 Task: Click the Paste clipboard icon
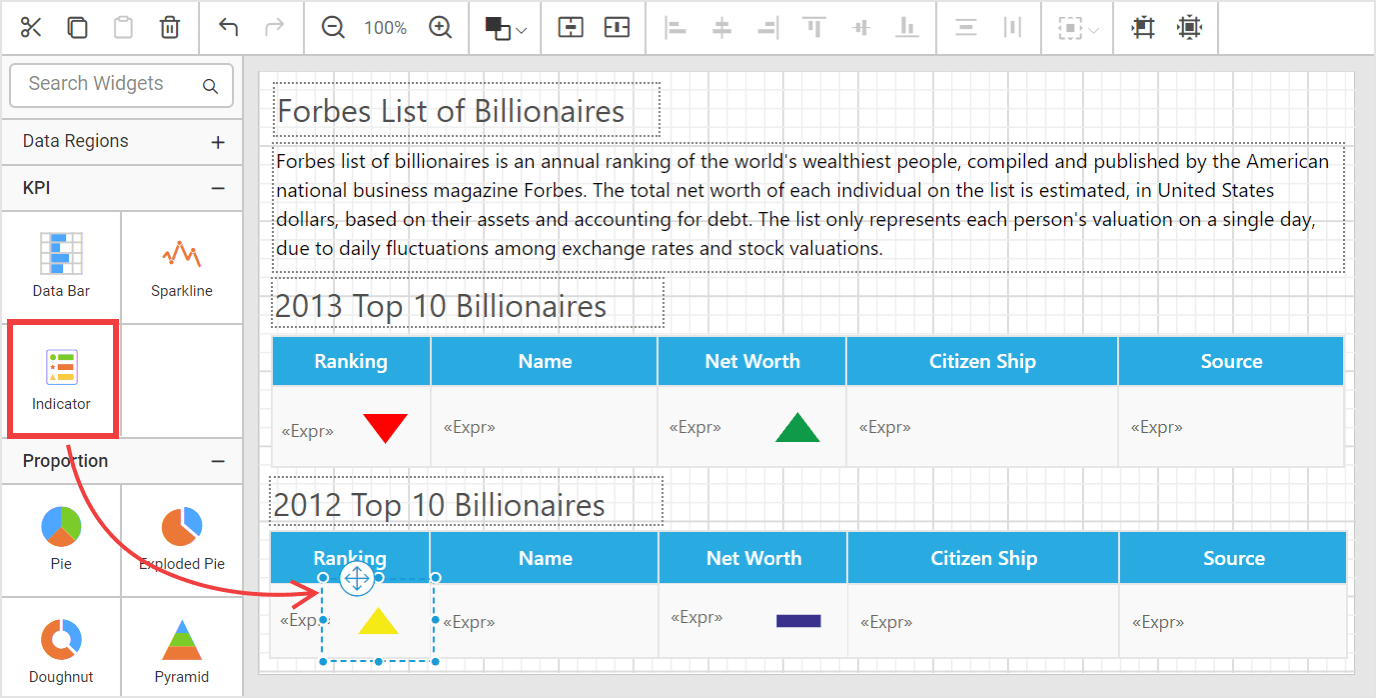(x=123, y=27)
